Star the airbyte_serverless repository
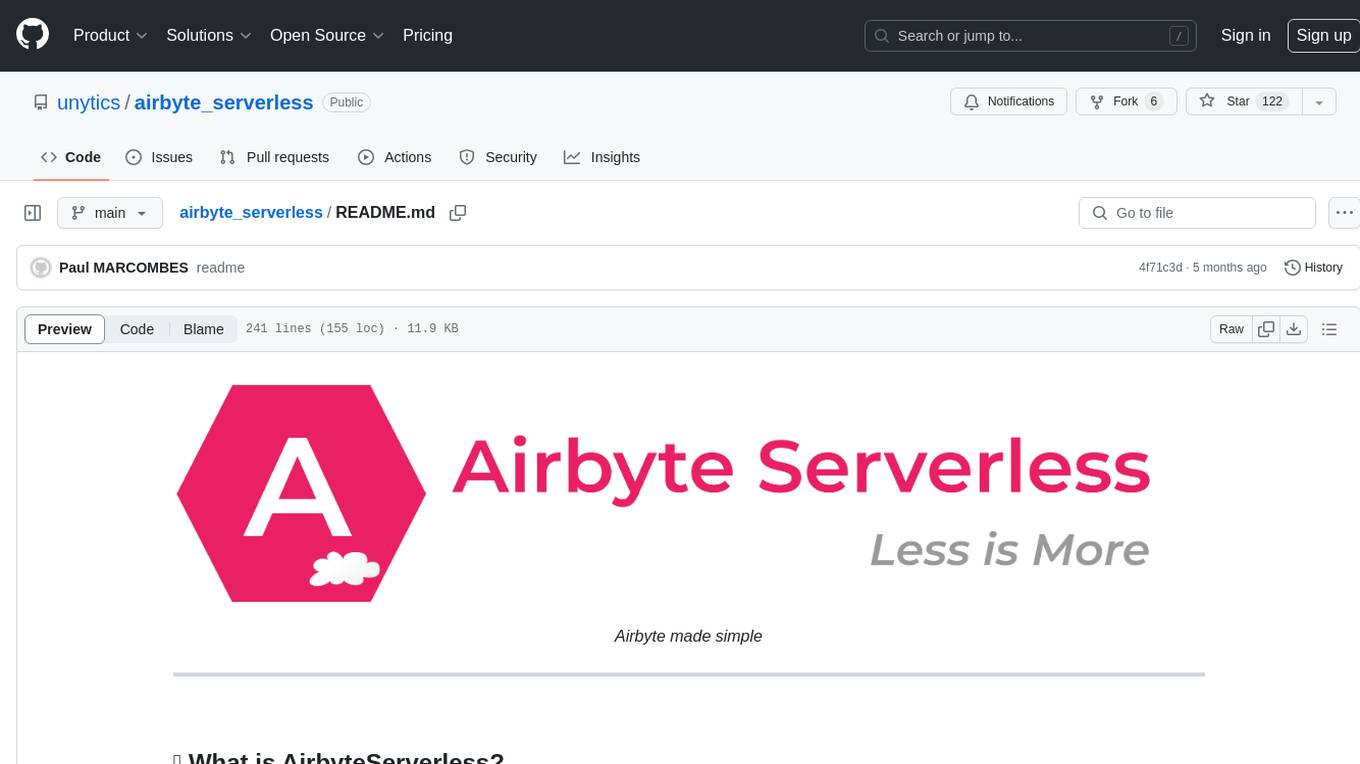This screenshot has height=764, width=1360. point(1243,102)
